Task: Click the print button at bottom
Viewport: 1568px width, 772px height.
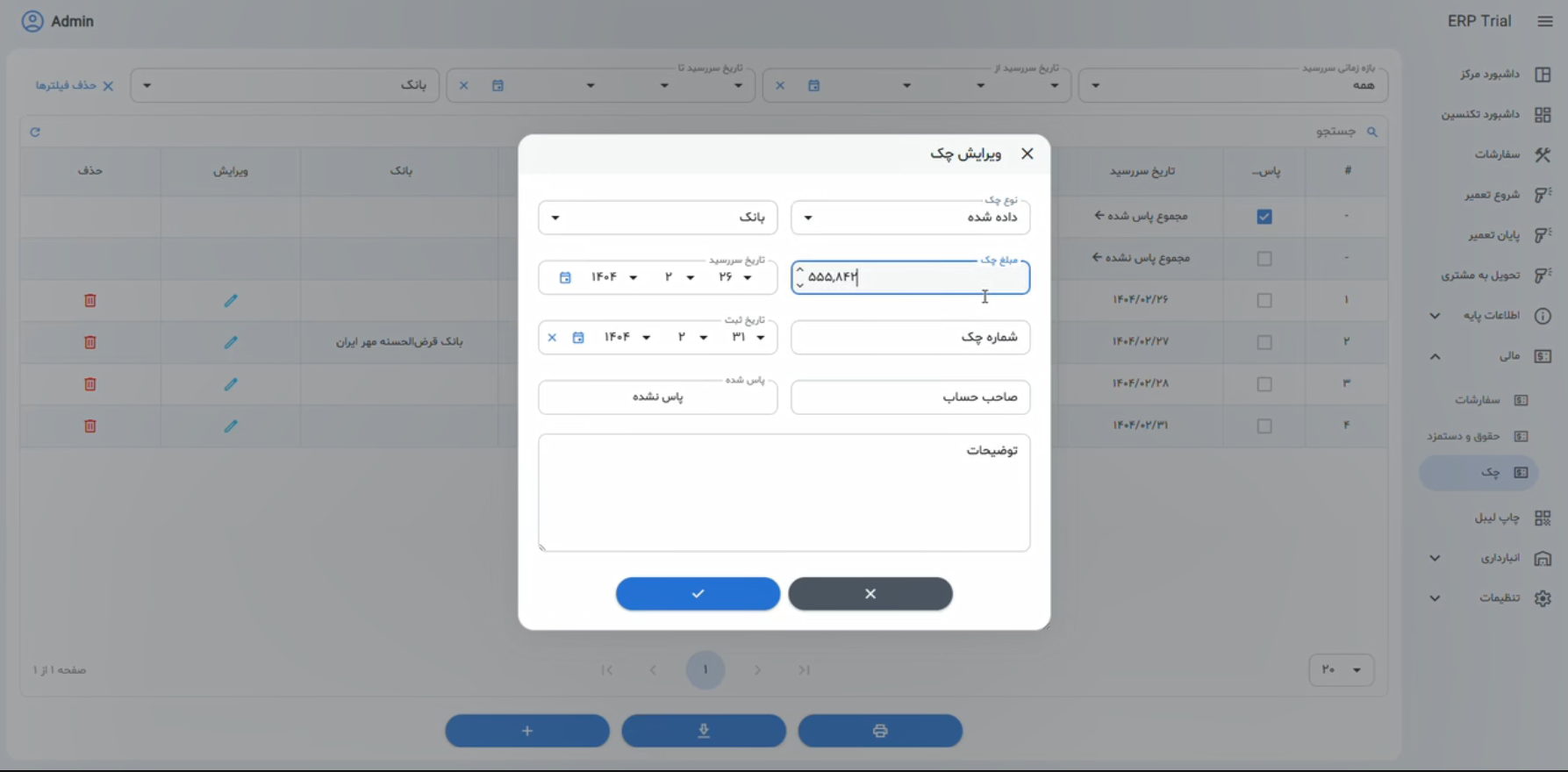Action: (x=879, y=731)
